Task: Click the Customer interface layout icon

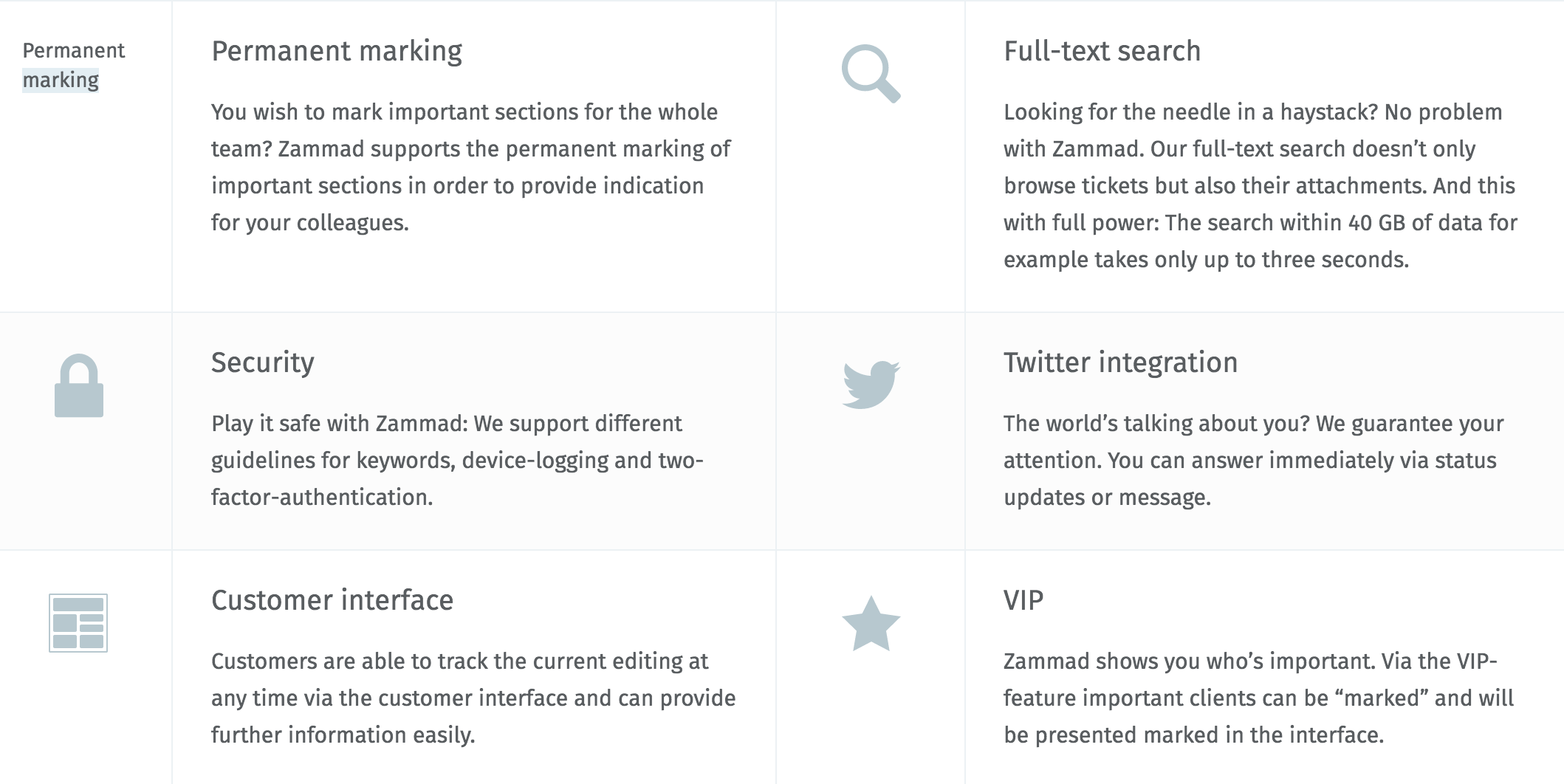Action: click(78, 623)
